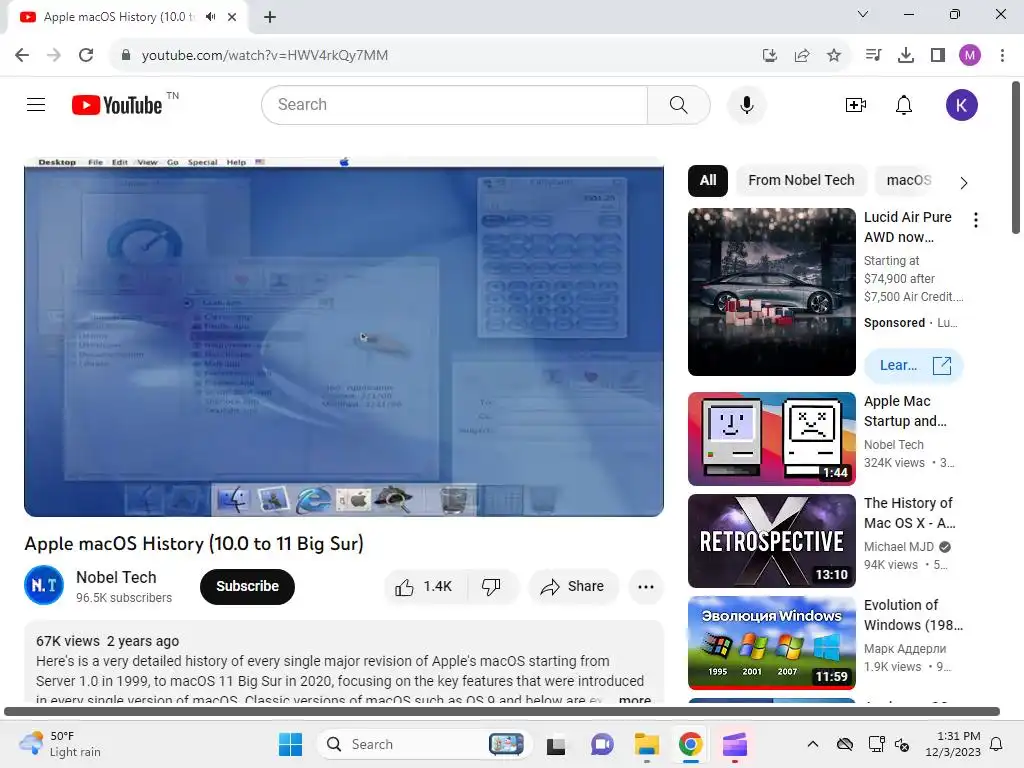Open Nobel Tech channel avatar
The image size is (1024, 768).
tap(44, 585)
